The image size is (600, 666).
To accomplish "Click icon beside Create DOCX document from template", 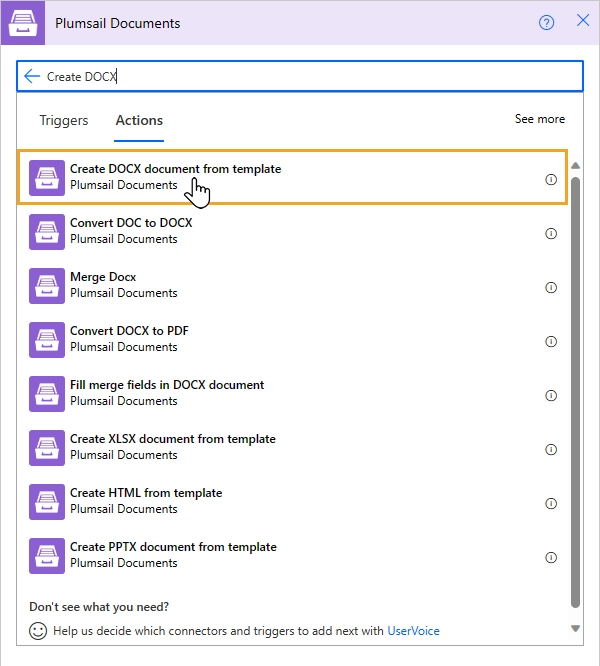I will tap(47, 178).
